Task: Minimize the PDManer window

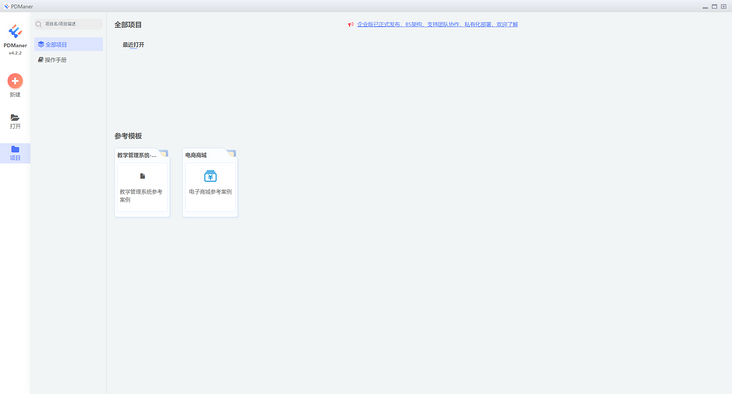Action: coord(705,7)
